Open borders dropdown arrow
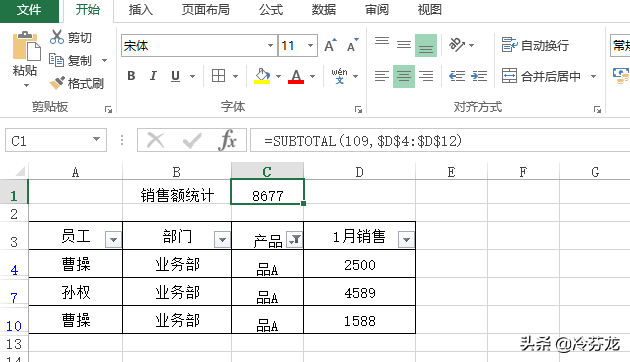630x362 pixels. pos(235,76)
